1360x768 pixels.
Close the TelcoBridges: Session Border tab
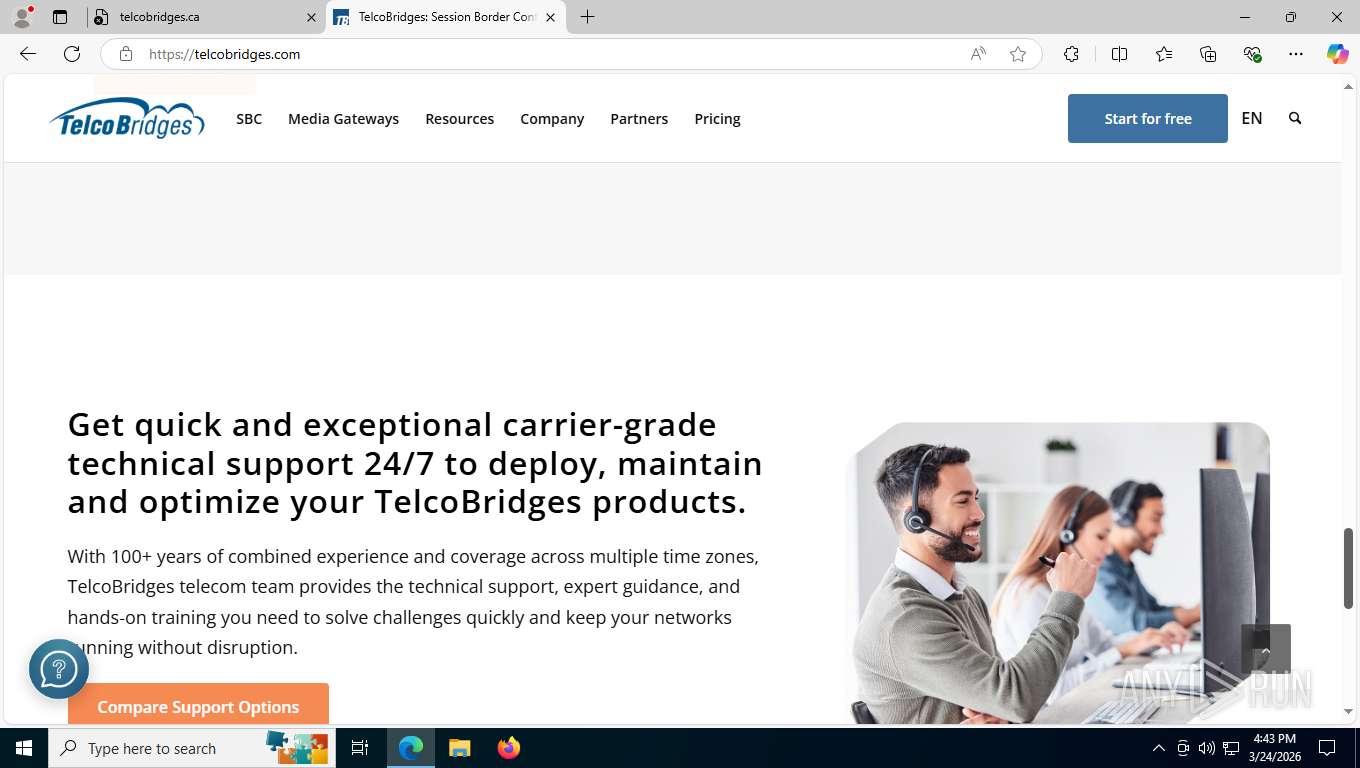point(550,17)
